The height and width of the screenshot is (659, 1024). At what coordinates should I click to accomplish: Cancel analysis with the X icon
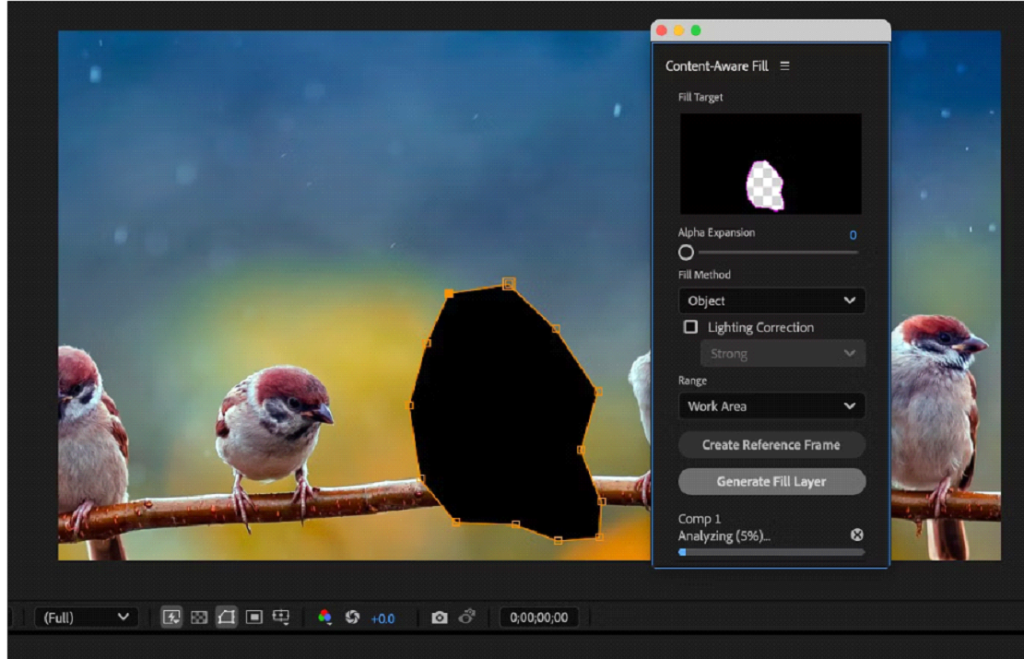857,535
